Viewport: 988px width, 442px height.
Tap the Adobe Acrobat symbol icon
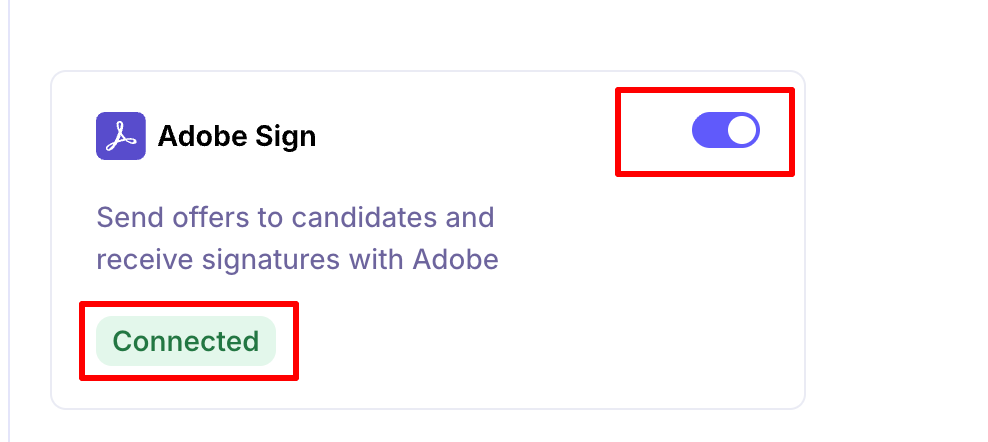pos(121,136)
